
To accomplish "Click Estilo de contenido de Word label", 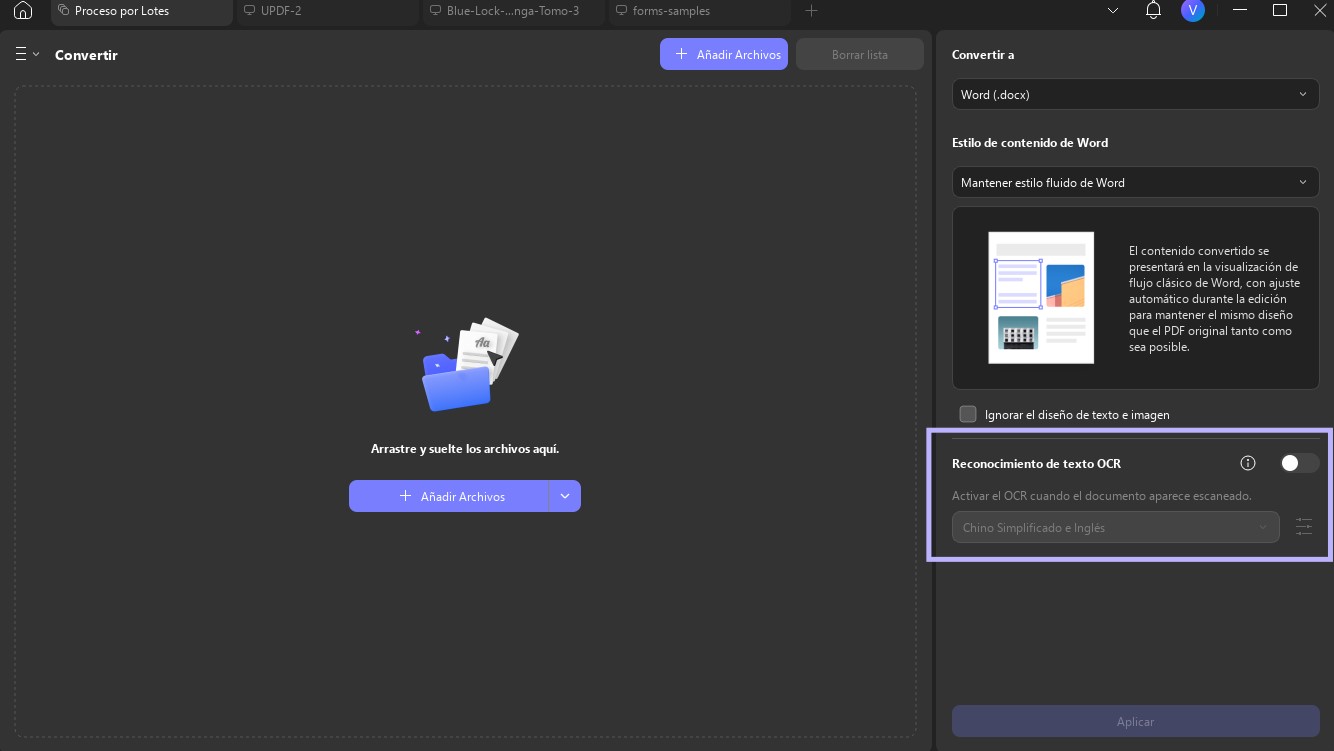I will click(1030, 143).
